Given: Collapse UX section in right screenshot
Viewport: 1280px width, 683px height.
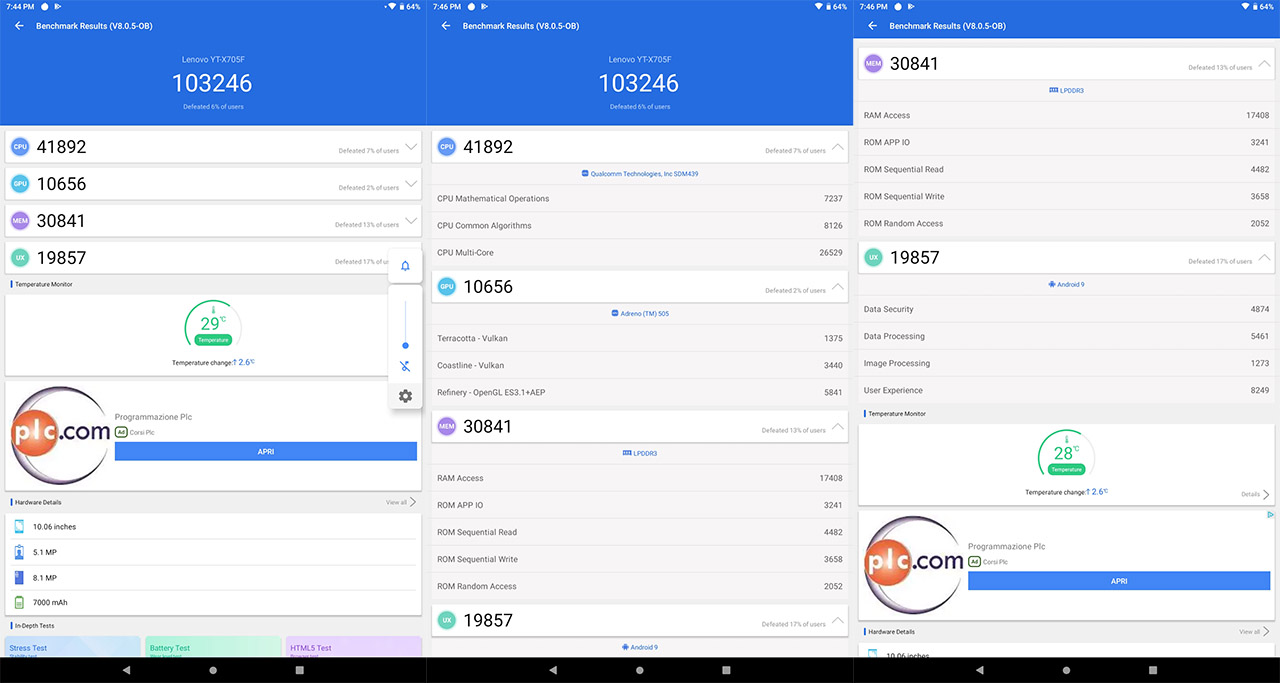Looking at the screenshot, I should tap(1264, 258).
